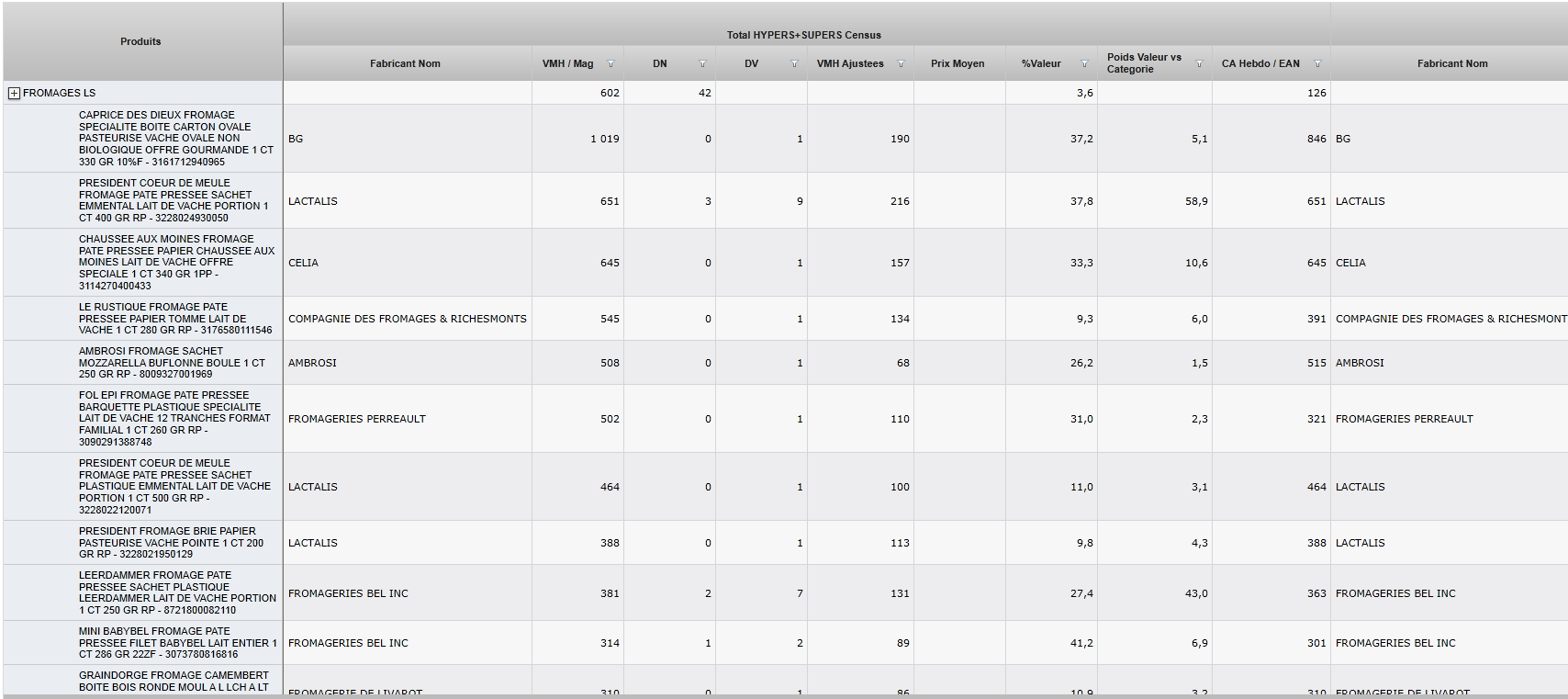Open the %Valeur column filter icon

click(x=1084, y=64)
